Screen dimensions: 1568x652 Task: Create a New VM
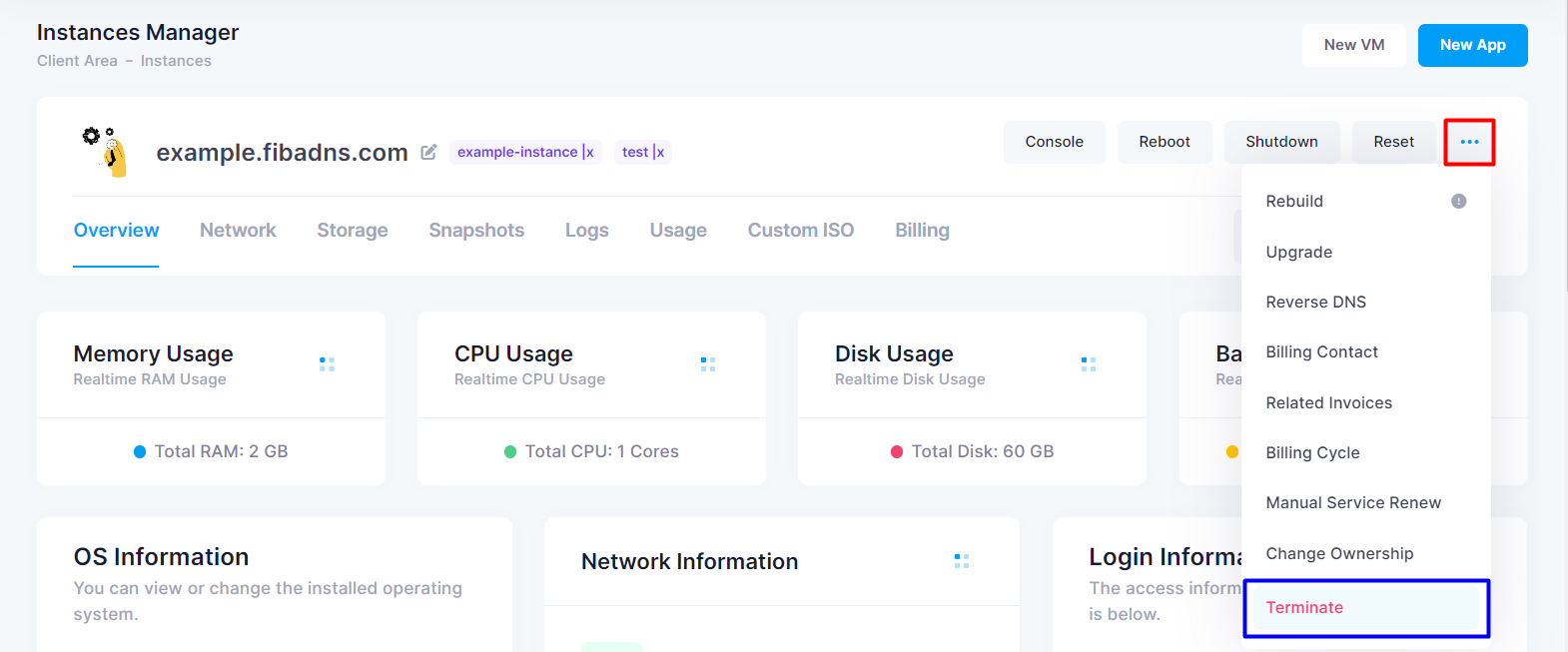tap(1354, 45)
